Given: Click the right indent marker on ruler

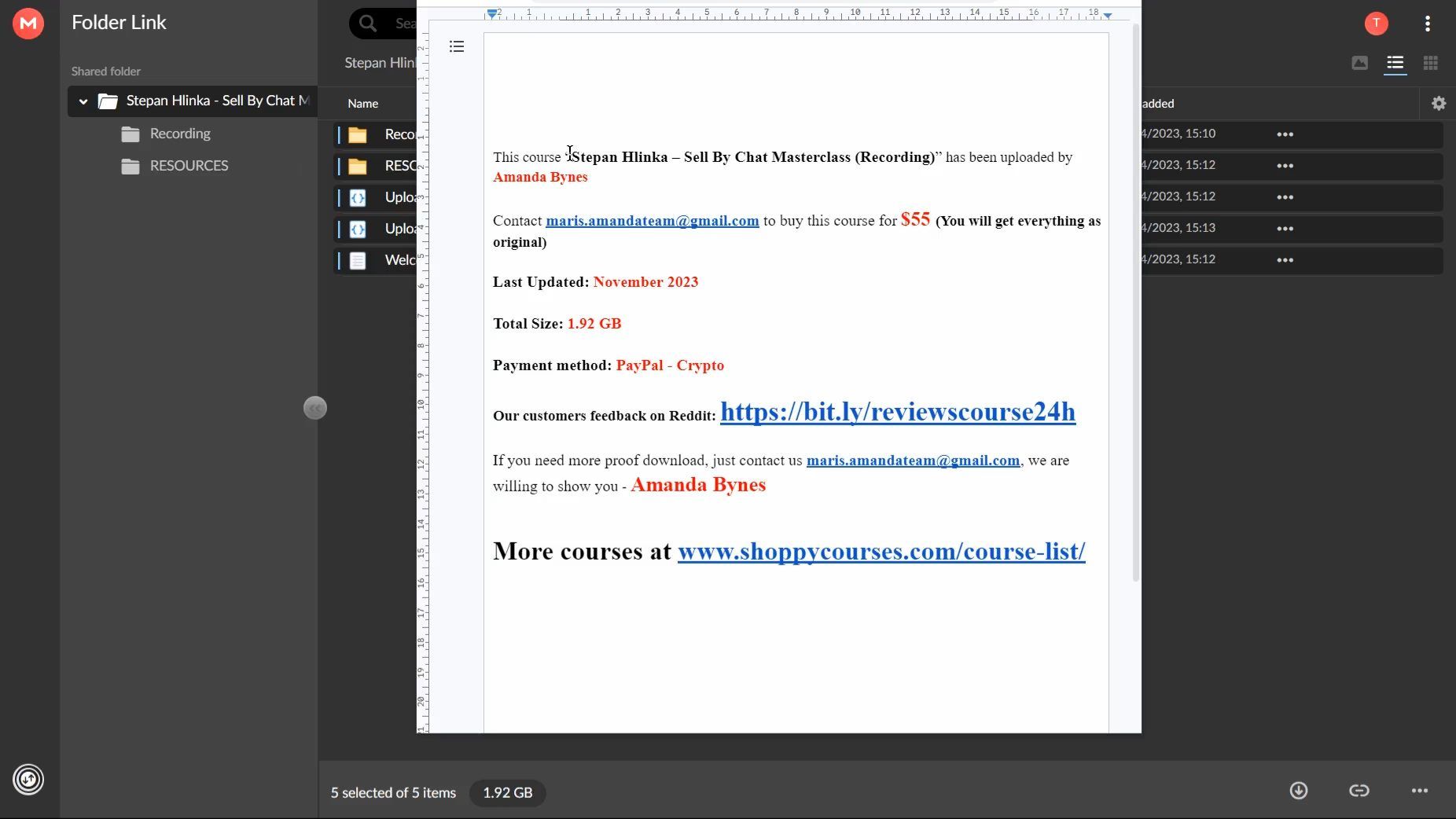Looking at the screenshot, I should pos(1108,15).
